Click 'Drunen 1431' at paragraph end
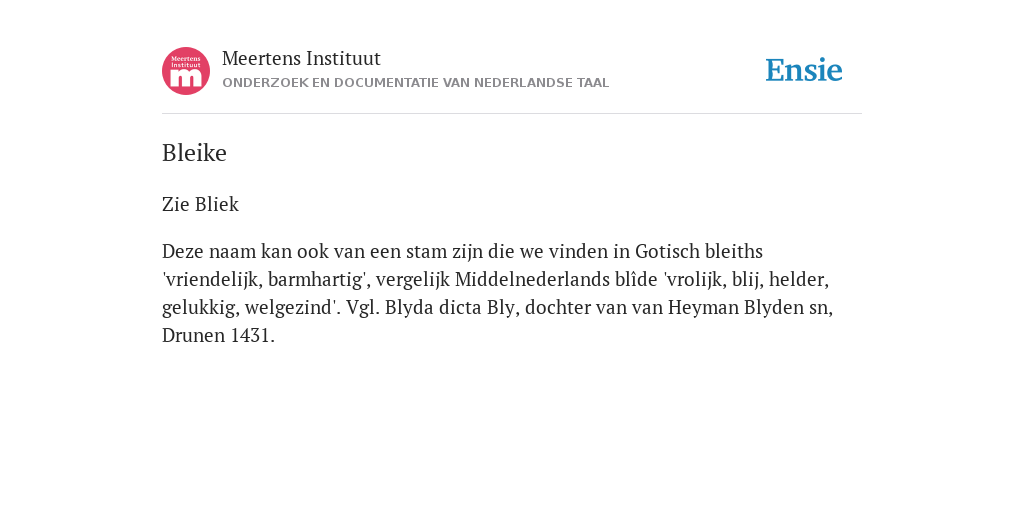Viewport: 1024px width, 512px height. click(216, 336)
